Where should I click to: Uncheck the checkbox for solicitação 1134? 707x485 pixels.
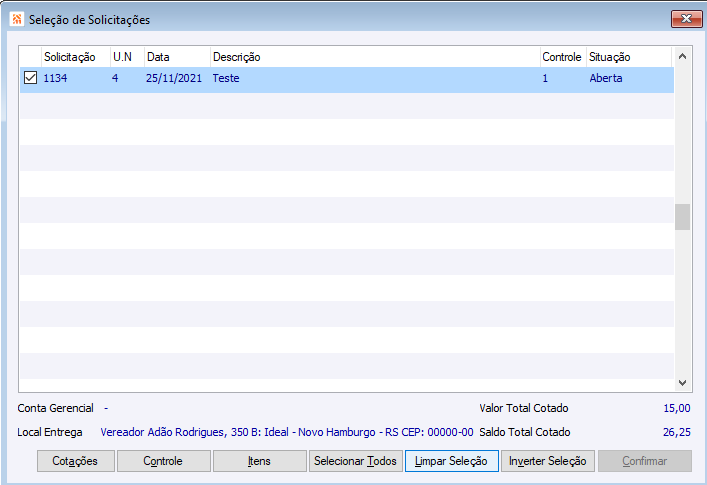click(x=30, y=78)
